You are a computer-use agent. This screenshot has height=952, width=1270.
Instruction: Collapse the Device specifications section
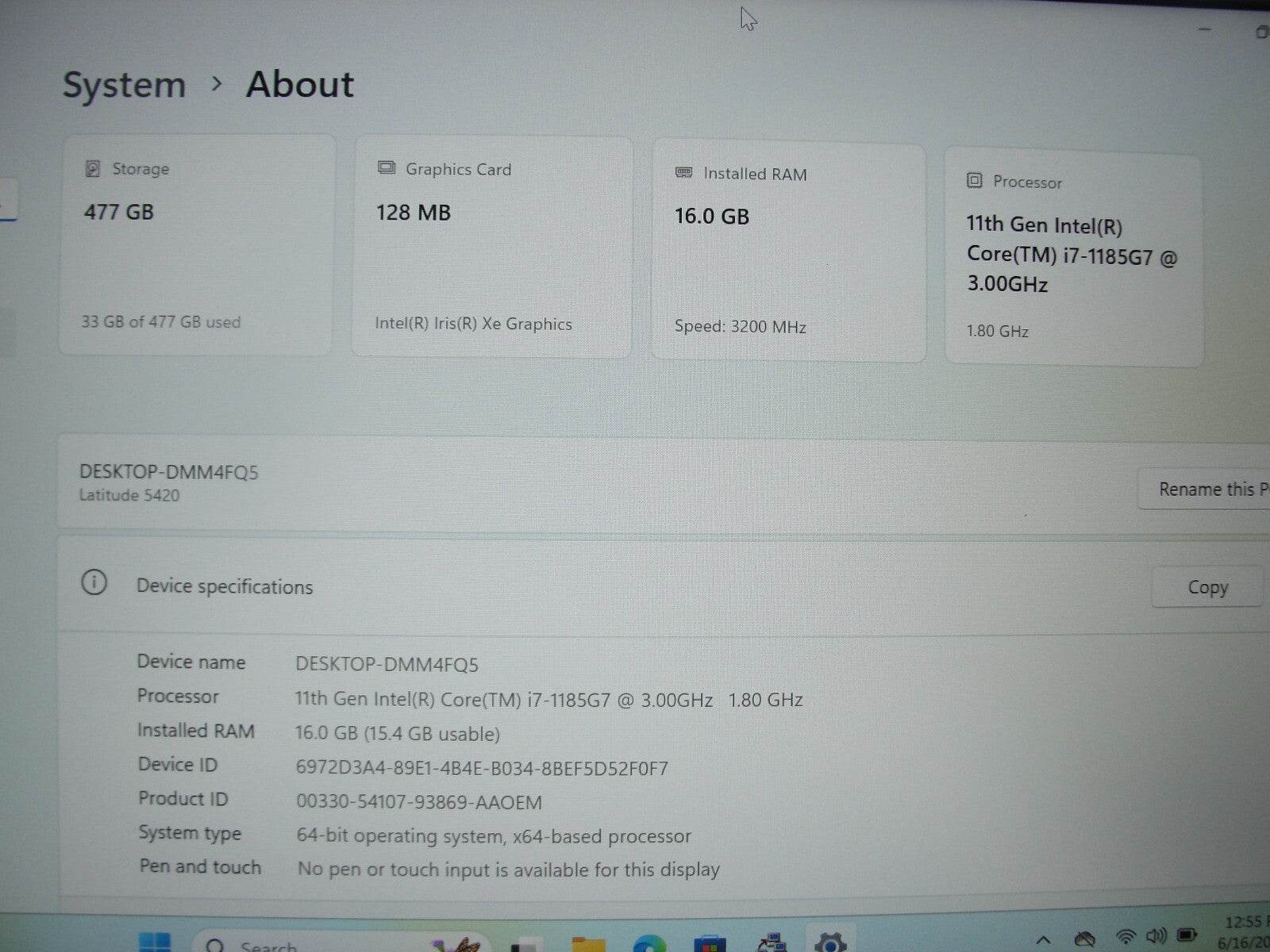tap(225, 586)
